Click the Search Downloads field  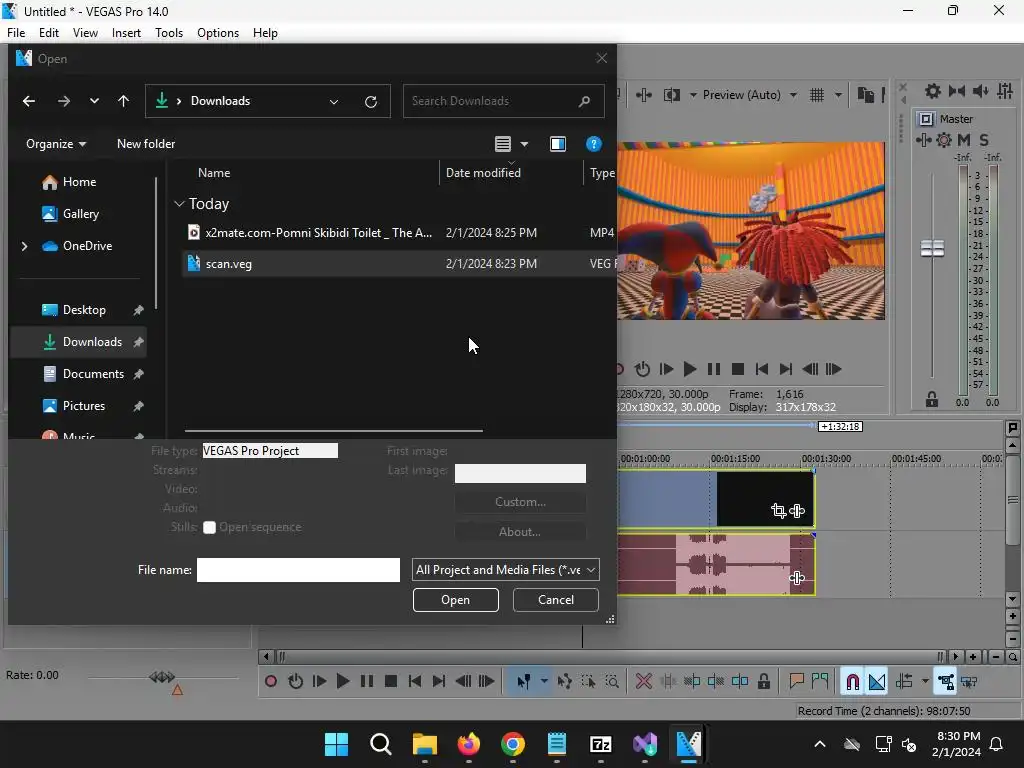point(504,101)
